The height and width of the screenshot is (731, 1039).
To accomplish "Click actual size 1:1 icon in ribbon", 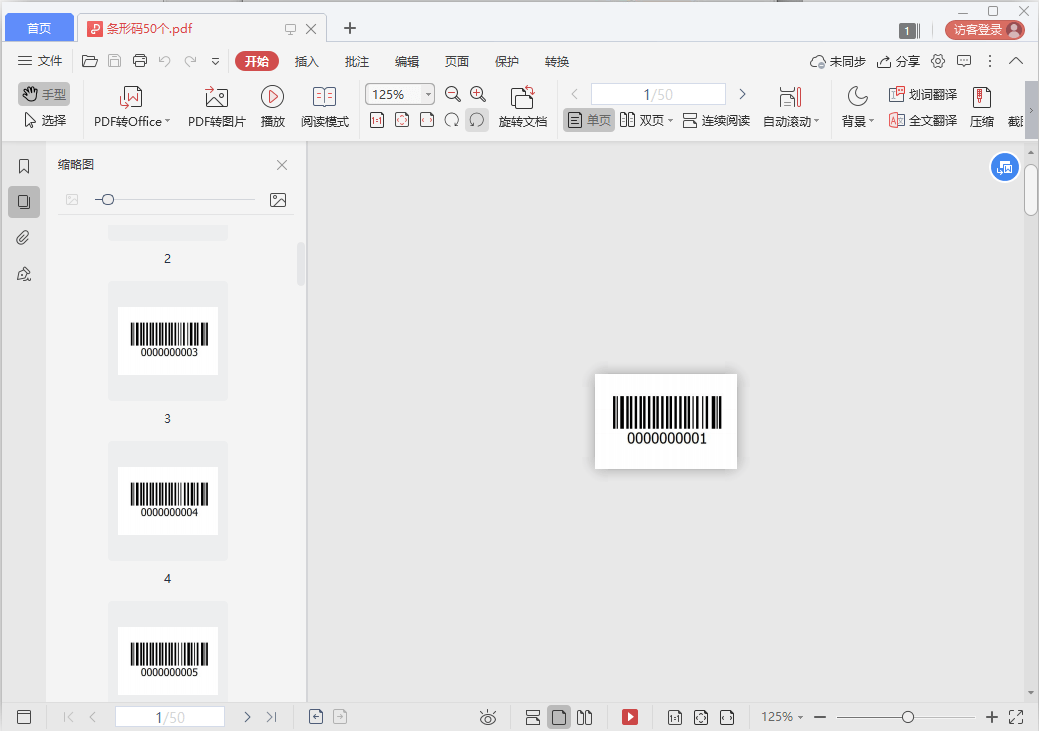I will click(x=377, y=120).
